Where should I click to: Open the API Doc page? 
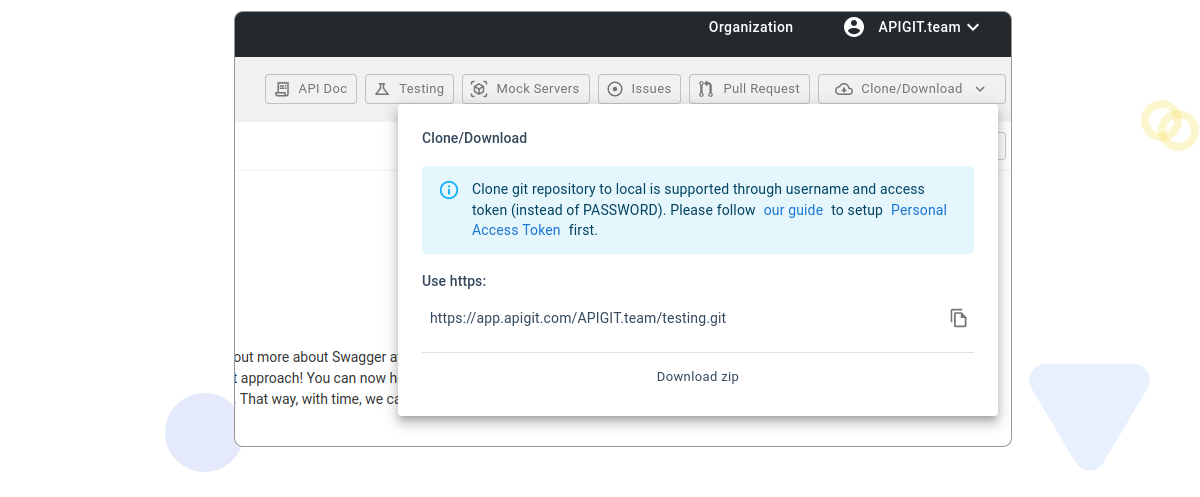[311, 89]
